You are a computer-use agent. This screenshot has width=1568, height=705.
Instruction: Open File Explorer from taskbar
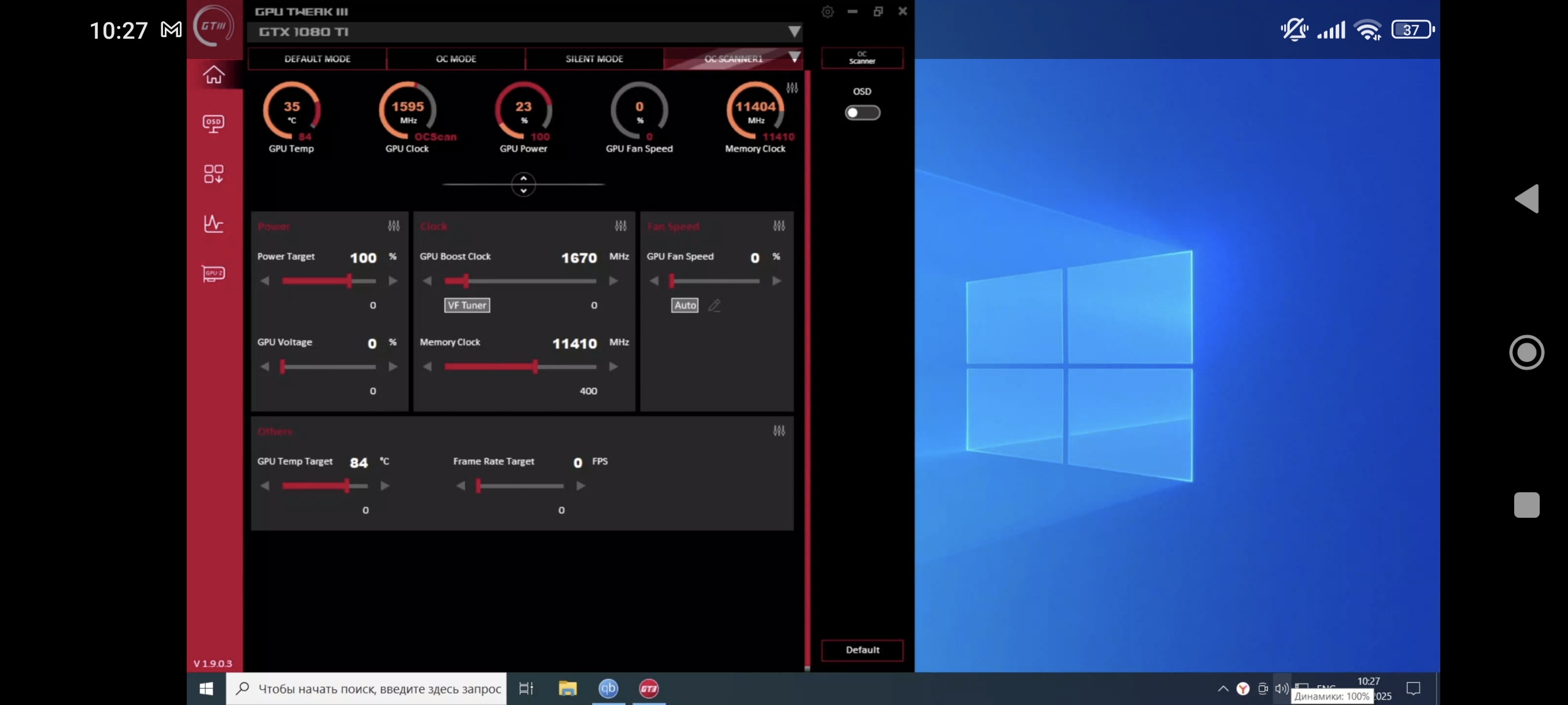coord(567,689)
